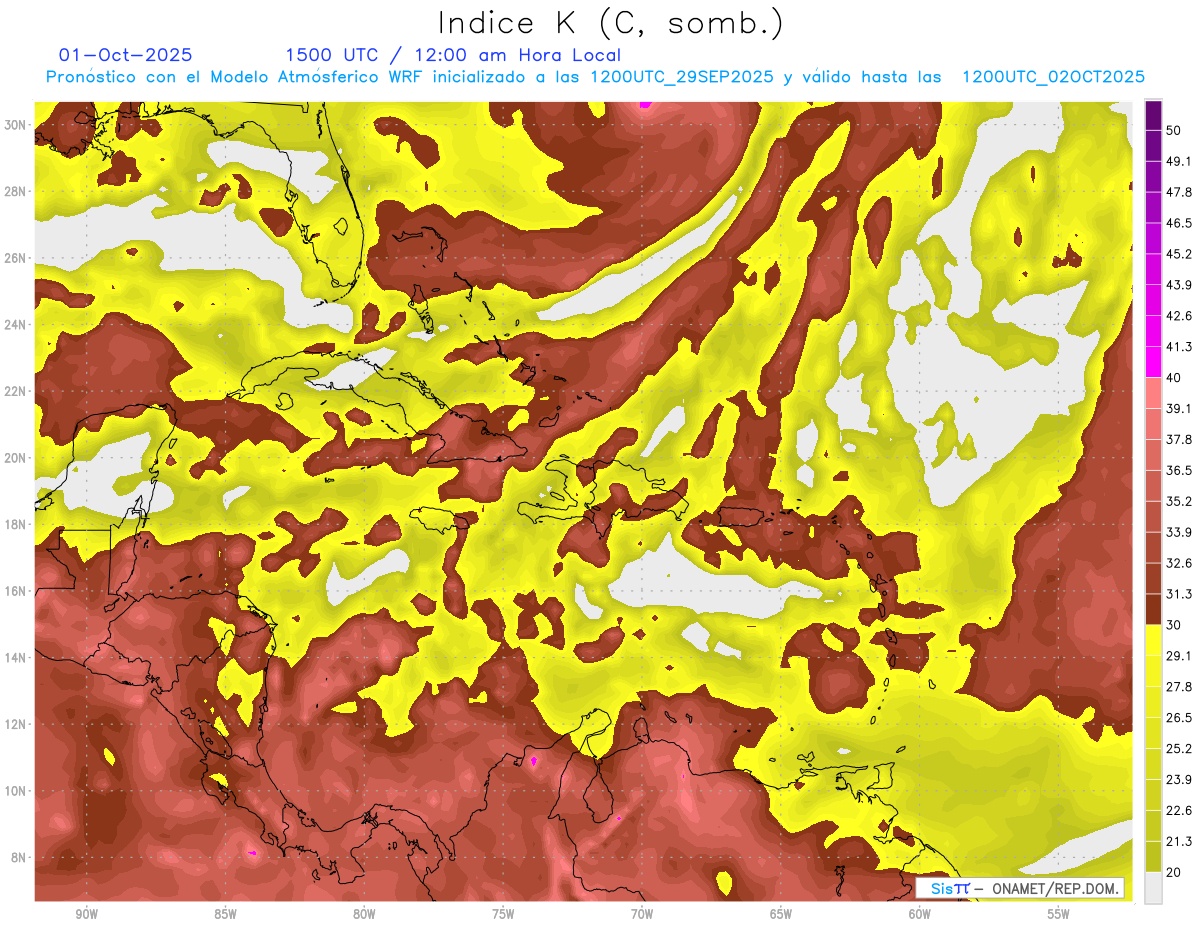Click colorbar value 22.6
1200x927 pixels.
click(1179, 810)
